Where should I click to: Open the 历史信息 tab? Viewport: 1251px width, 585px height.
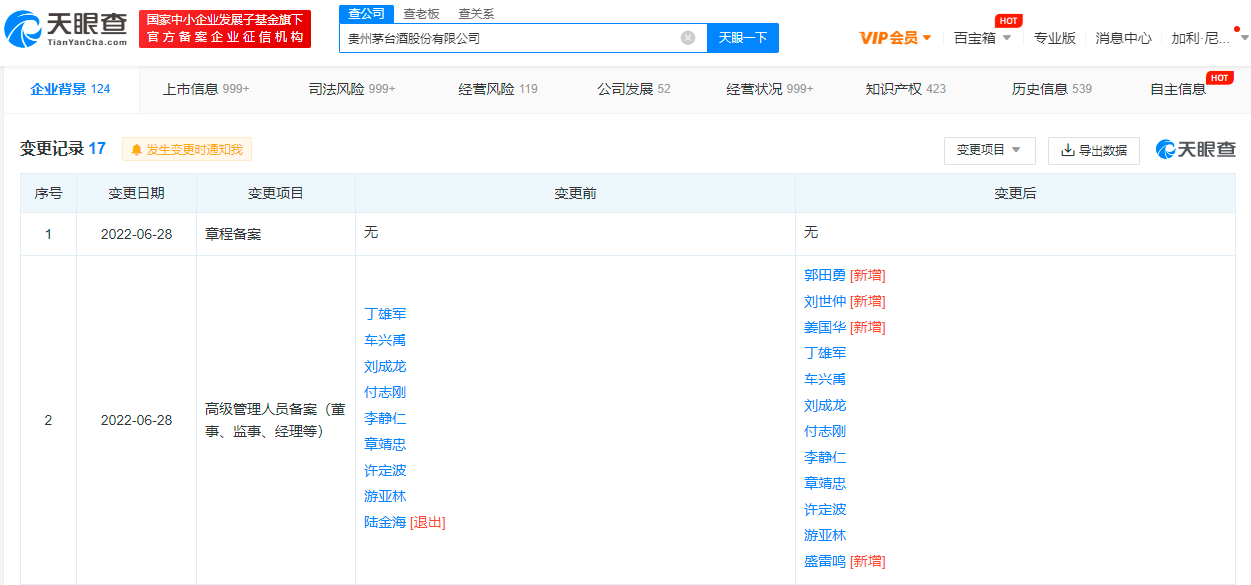point(1052,89)
